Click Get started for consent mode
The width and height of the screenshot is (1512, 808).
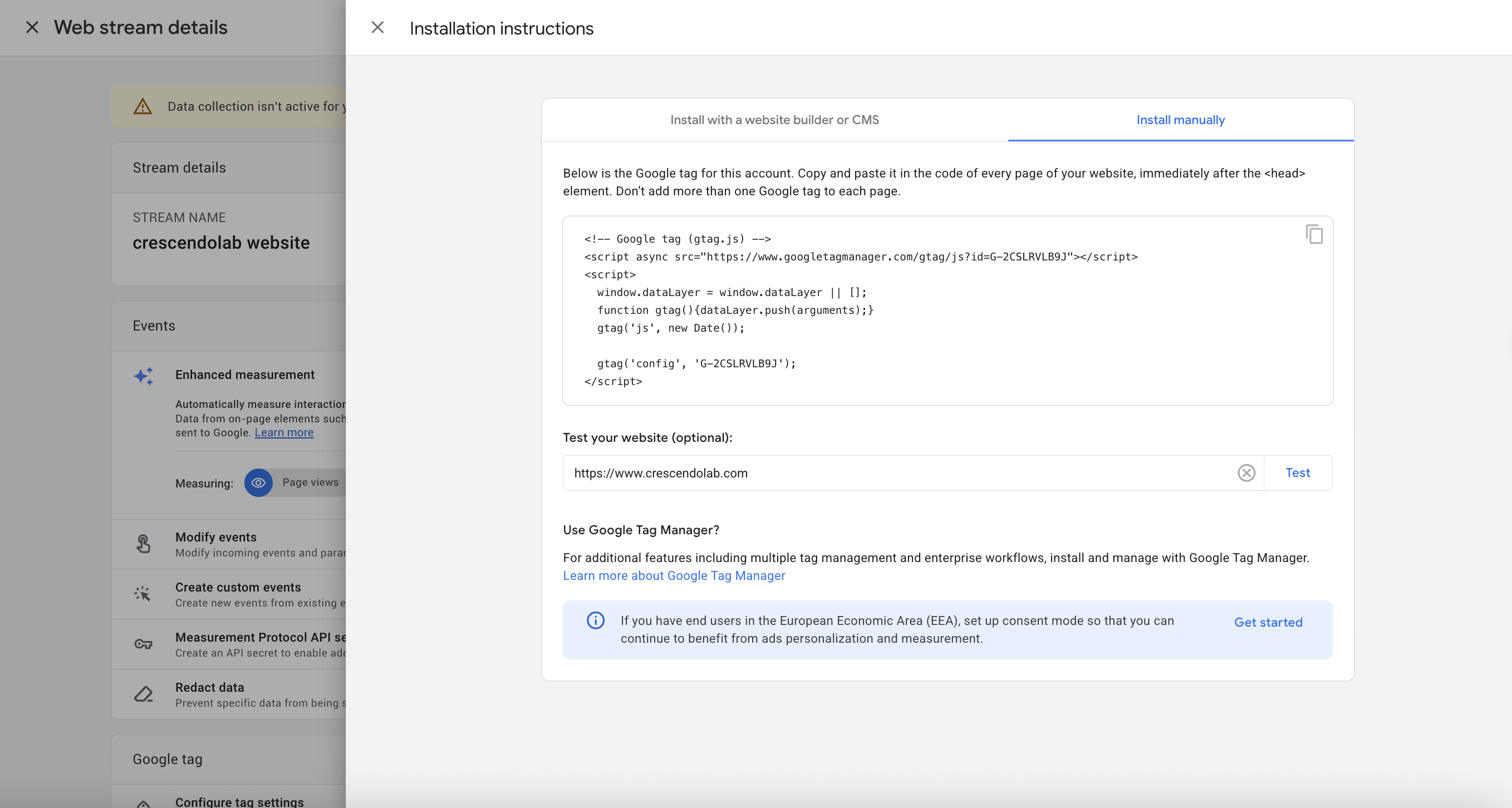(1268, 622)
